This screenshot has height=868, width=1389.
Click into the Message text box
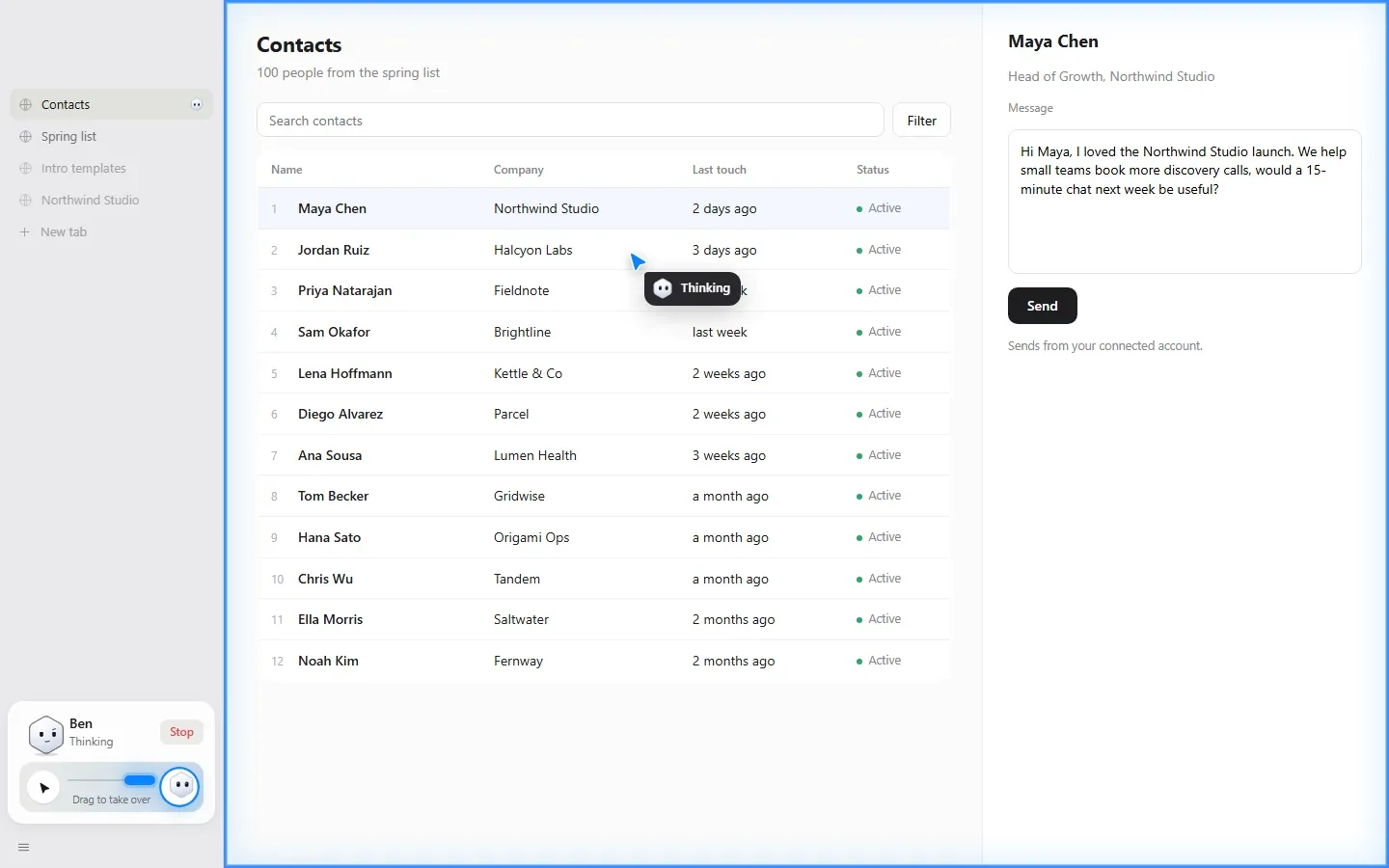click(x=1185, y=202)
